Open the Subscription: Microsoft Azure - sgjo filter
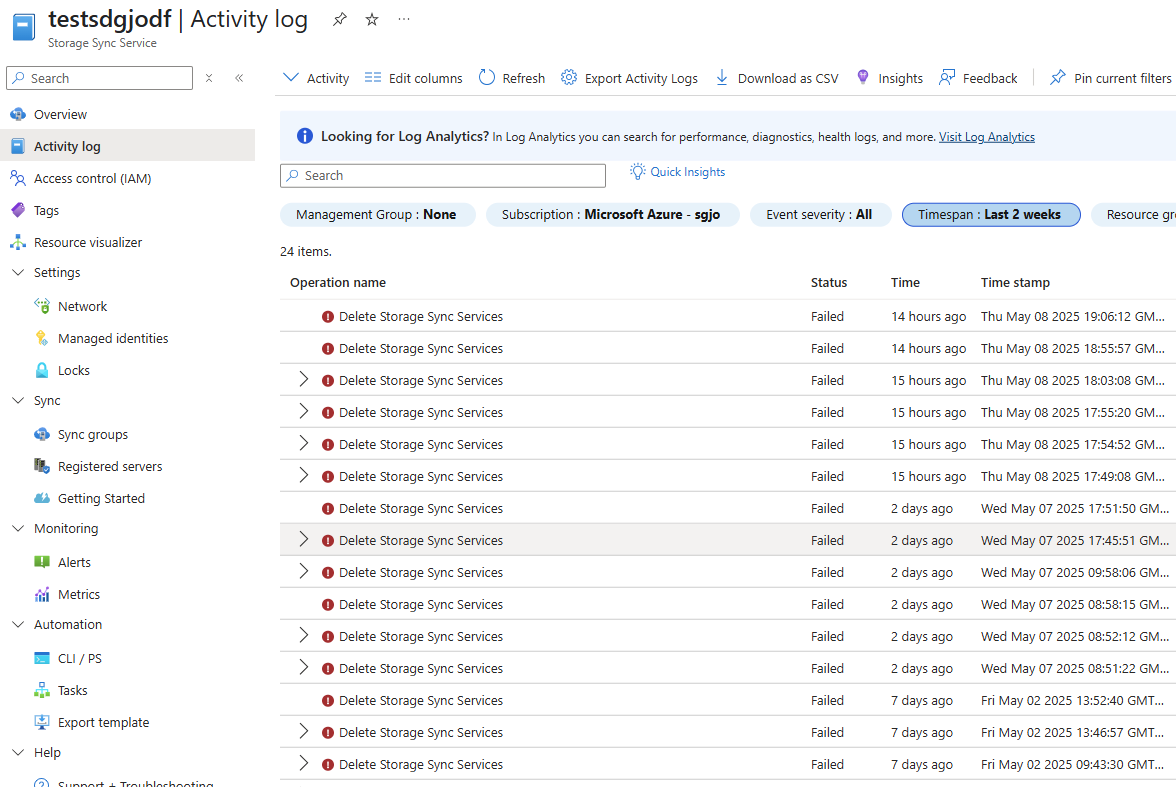 tap(612, 215)
